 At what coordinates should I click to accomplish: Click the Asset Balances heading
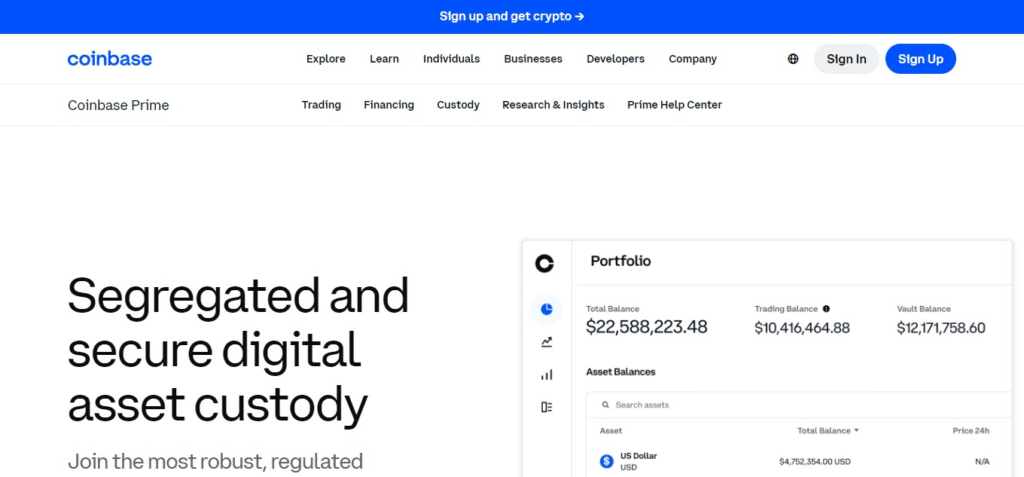click(620, 372)
